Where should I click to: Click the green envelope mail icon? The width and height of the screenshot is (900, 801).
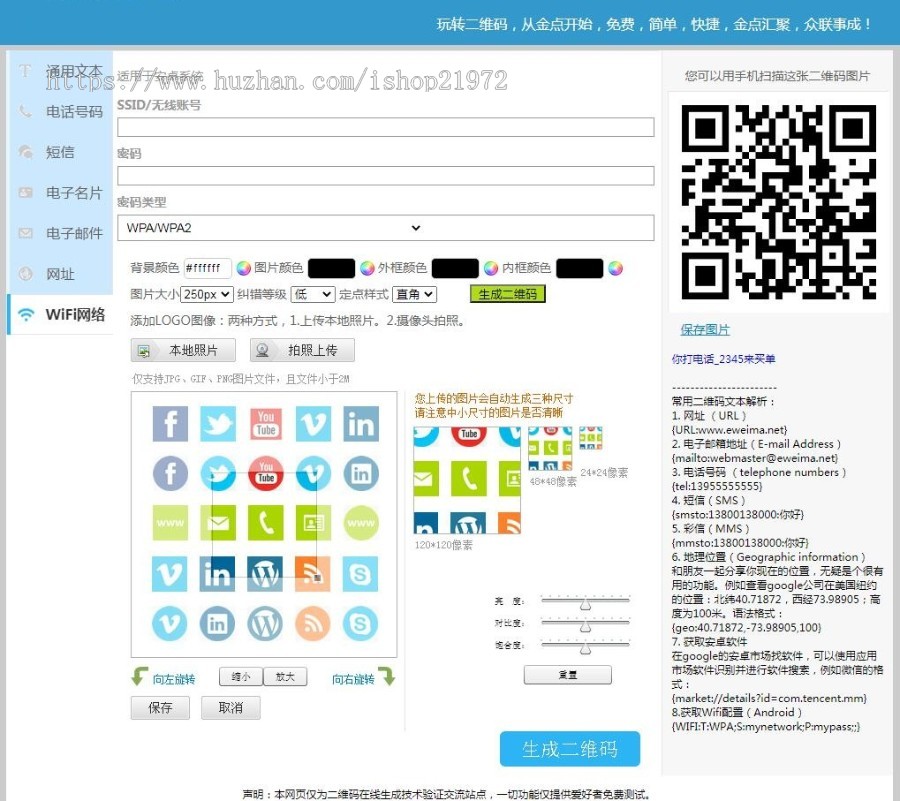[218, 523]
